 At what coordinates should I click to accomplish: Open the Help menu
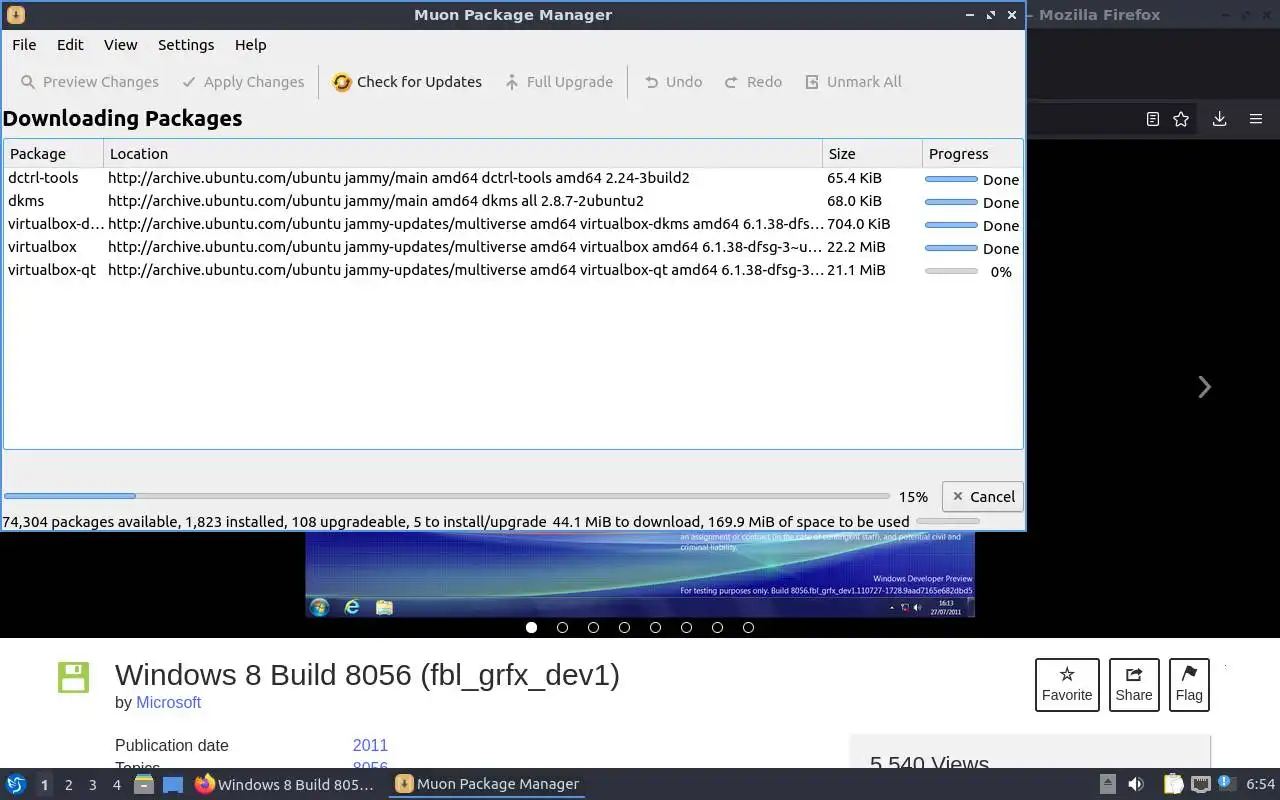click(250, 45)
